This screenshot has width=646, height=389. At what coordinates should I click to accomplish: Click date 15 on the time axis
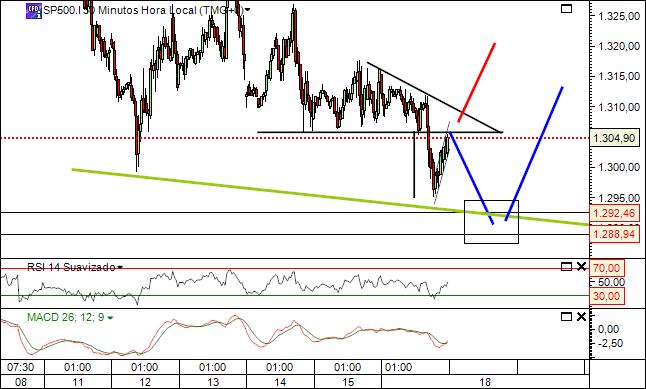click(348, 382)
